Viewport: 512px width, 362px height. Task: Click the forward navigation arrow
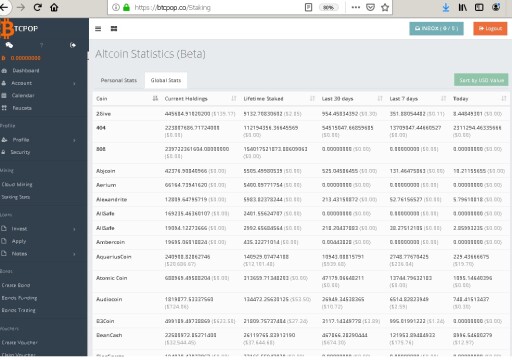[21, 7]
